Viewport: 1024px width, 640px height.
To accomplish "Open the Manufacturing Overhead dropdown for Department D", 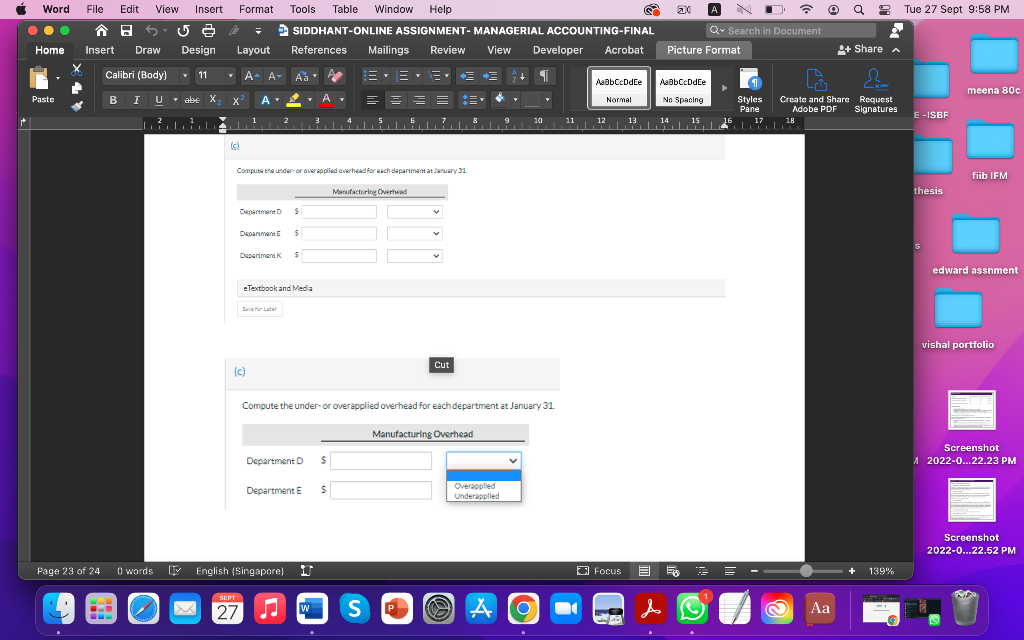I will point(483,460).
